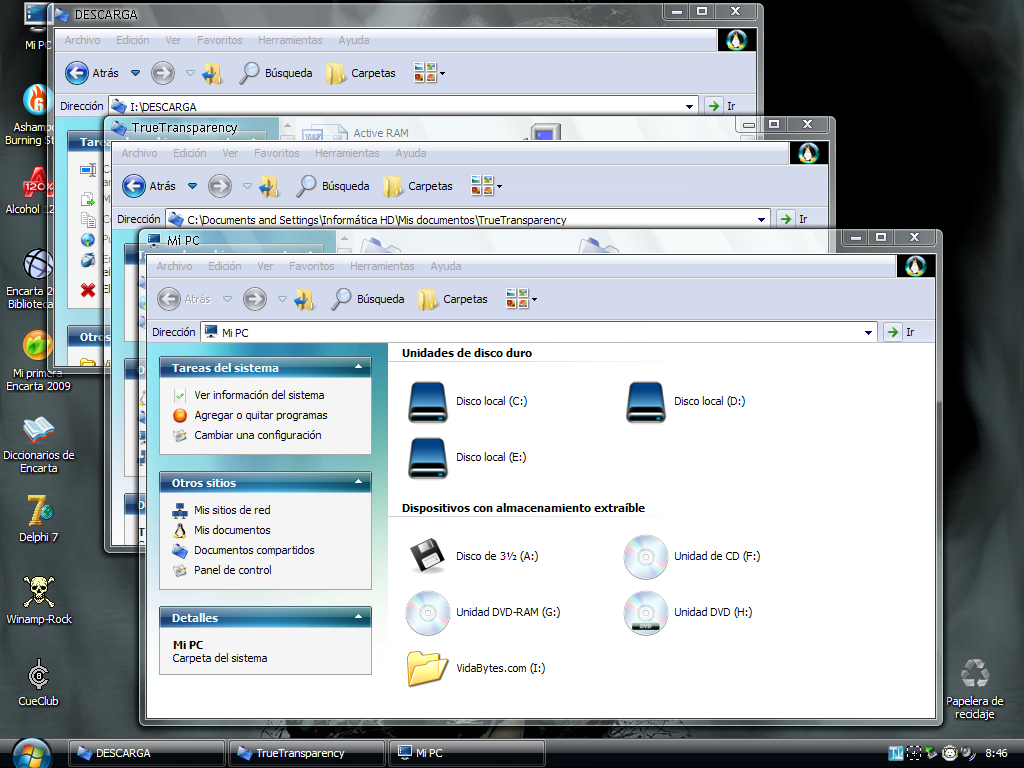Click the Atrás navigation arrow
Viewport: 1024px width, 768px height.
click(170, 298)
